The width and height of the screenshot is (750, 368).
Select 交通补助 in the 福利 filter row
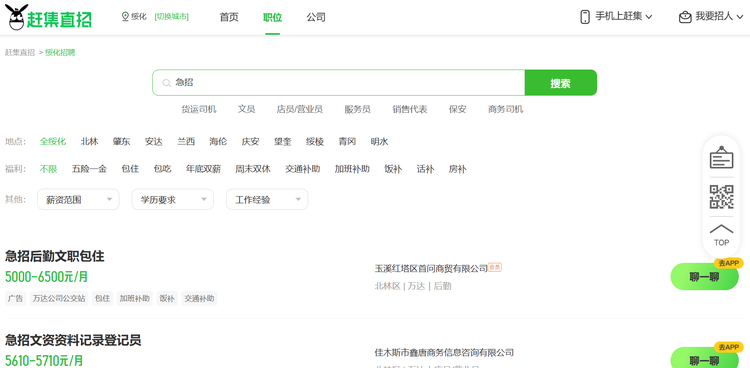tap(303, 169)
